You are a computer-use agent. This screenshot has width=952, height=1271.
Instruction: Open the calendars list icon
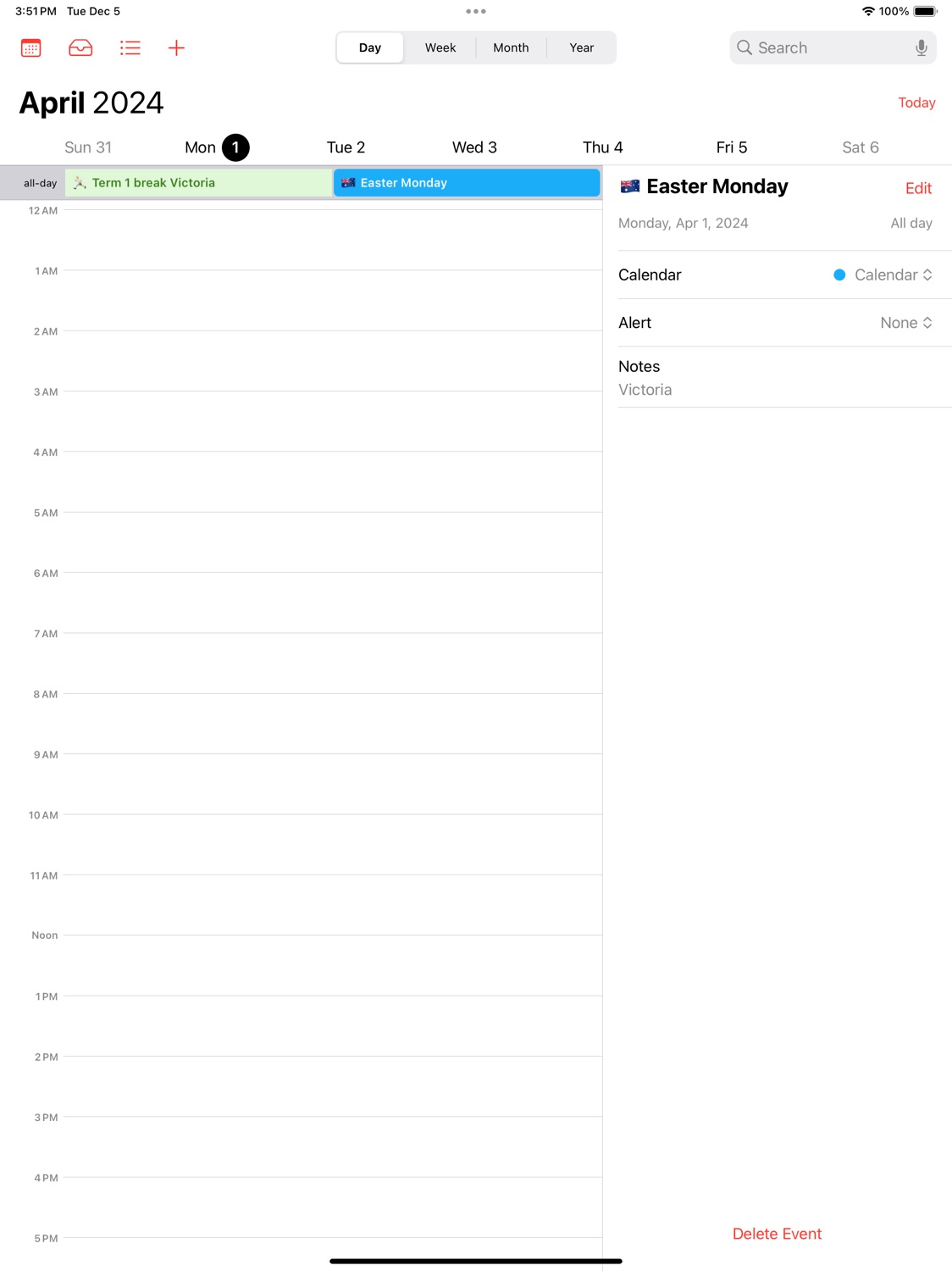31,48
